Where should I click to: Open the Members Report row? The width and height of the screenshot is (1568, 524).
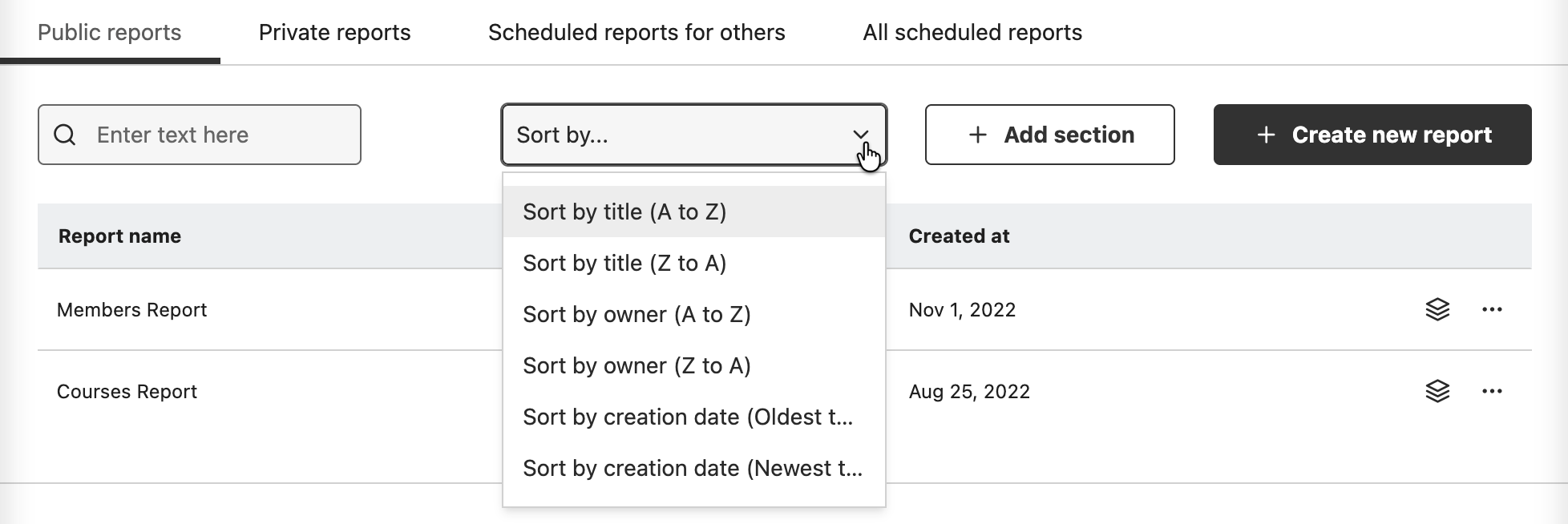click(132, 310)
